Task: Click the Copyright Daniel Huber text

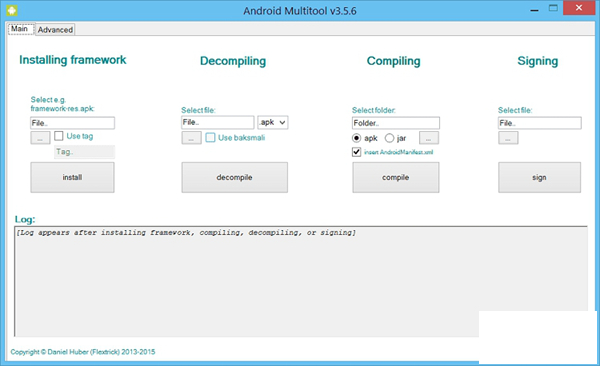Action: pos(83,352)
